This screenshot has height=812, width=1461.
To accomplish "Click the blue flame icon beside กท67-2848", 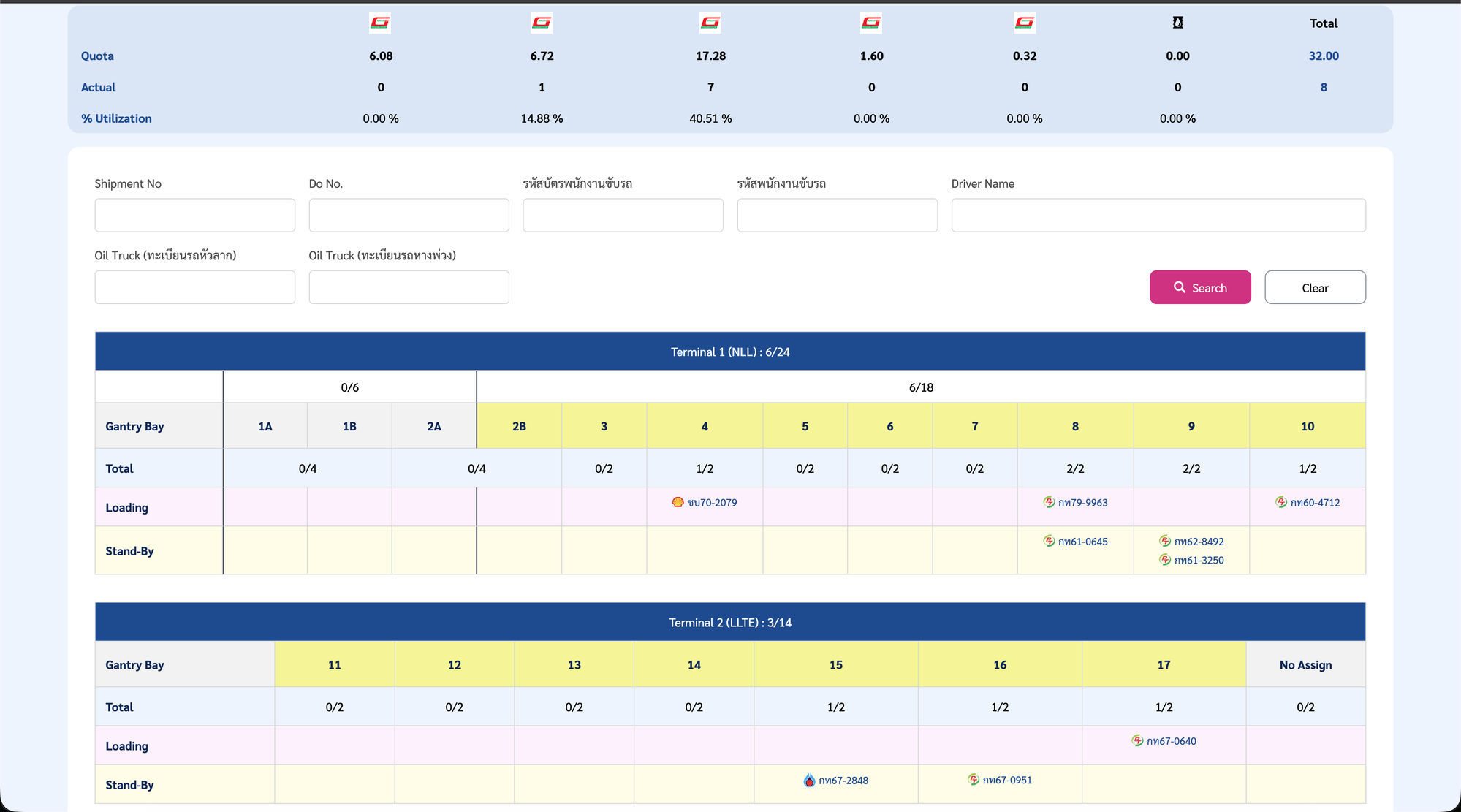I will point(809,780).
